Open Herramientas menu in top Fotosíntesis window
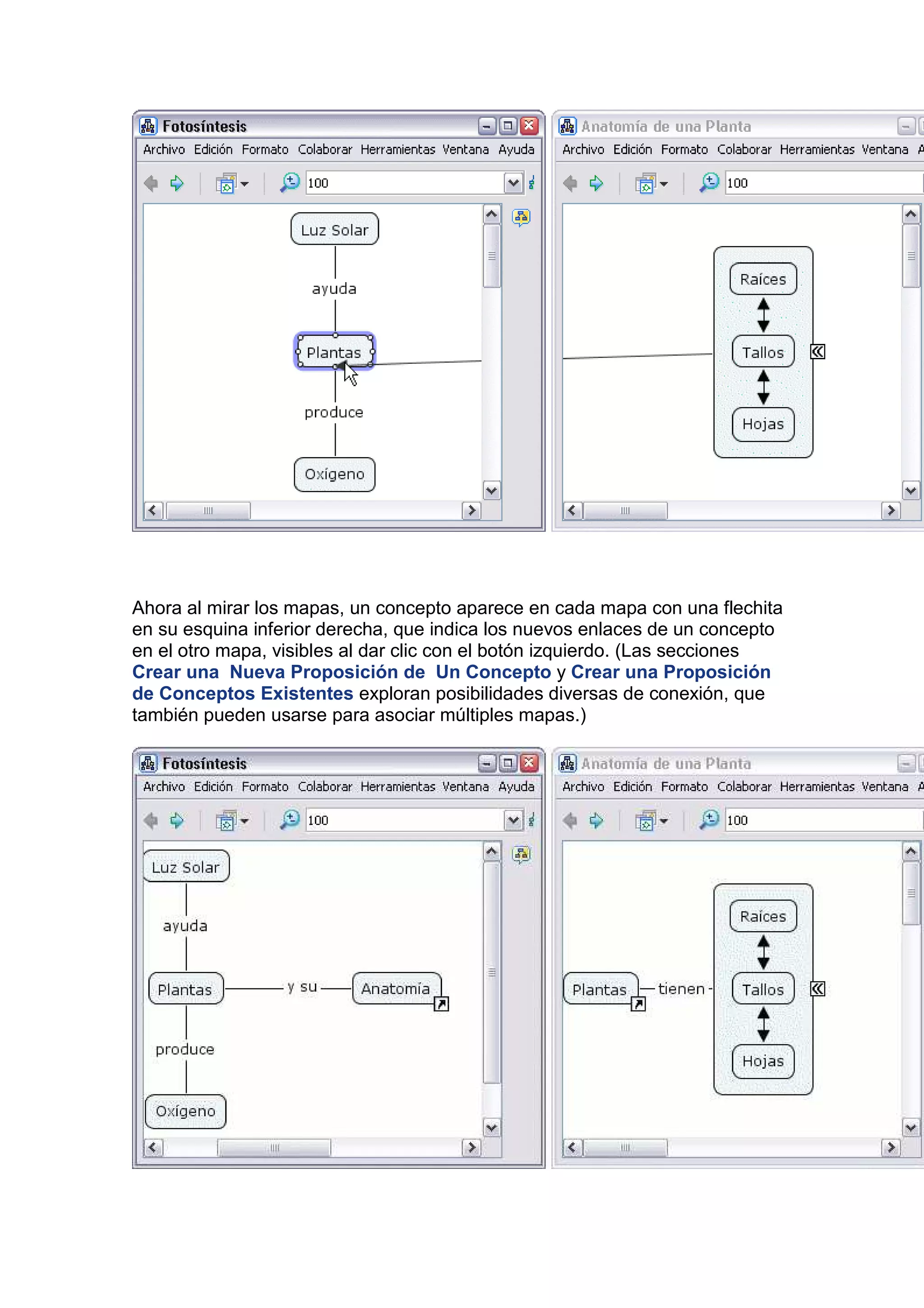This screenshot has height=1308, width=924. [397, 149]
